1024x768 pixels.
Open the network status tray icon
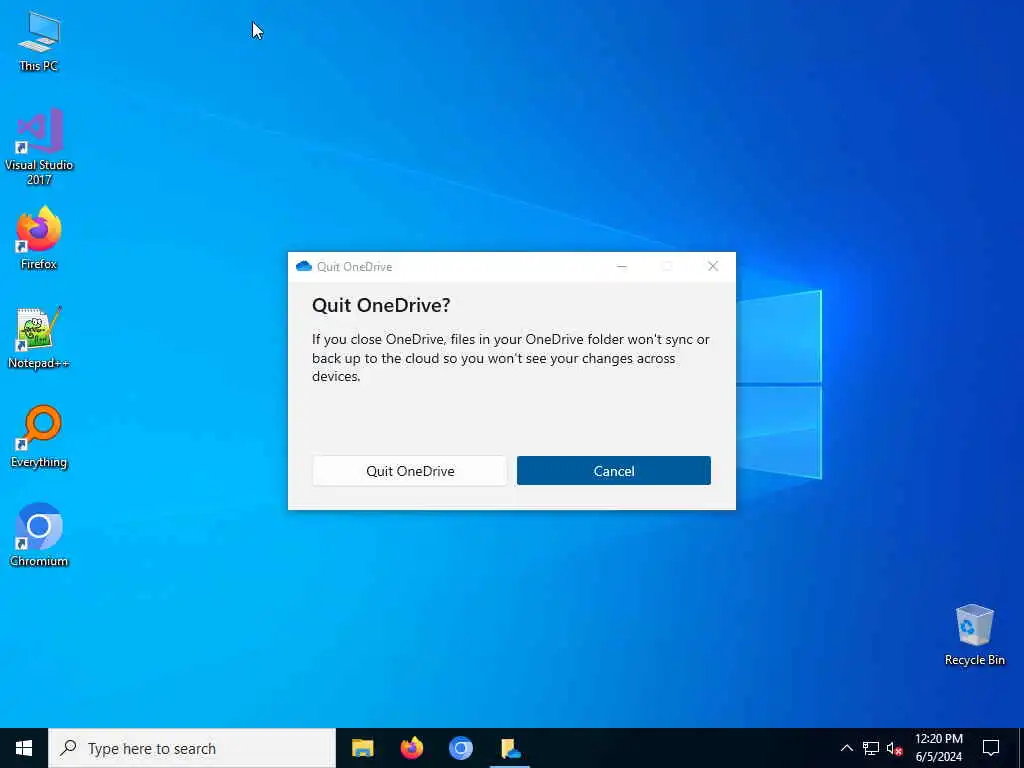pyautogui.click(x=871, y=748)
